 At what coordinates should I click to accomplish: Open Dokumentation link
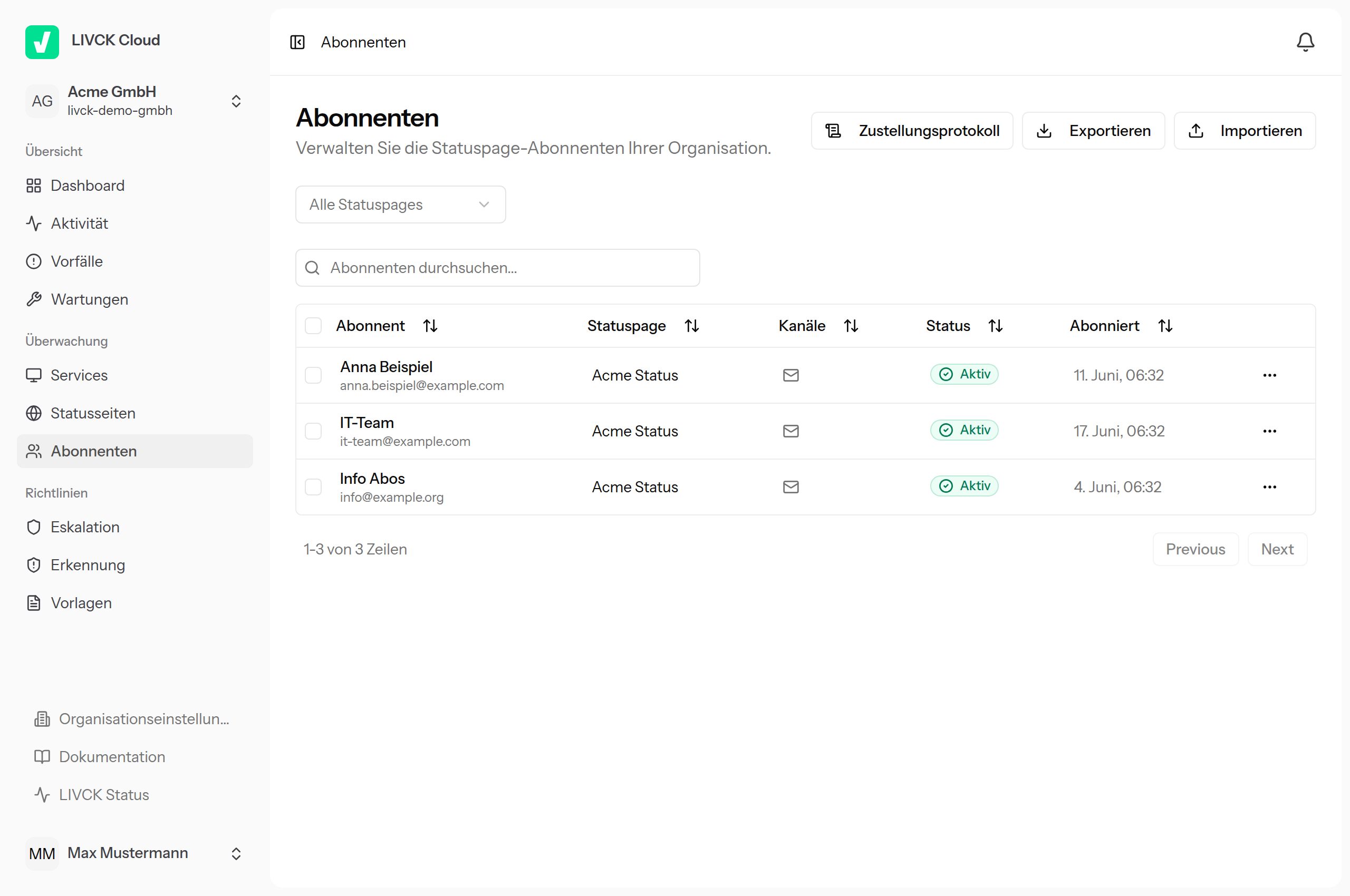click(x=135, y=757)
